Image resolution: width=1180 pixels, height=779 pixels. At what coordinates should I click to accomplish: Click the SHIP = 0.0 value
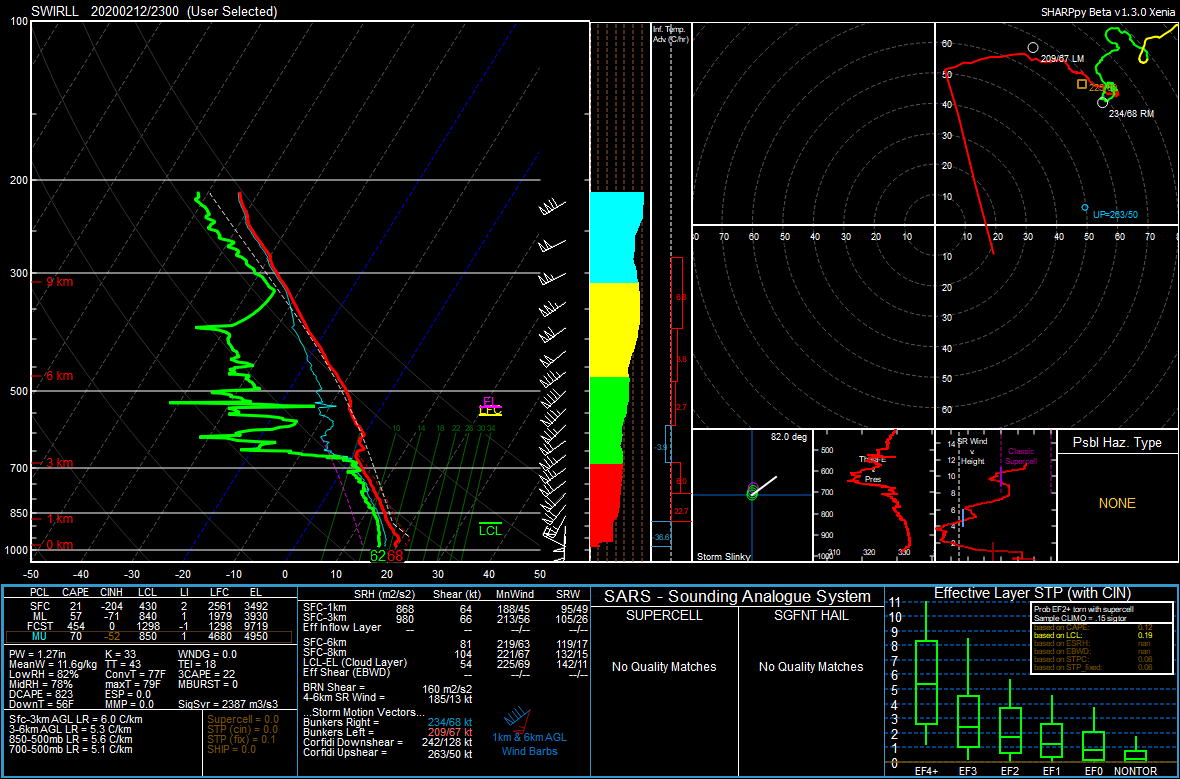(233, 749)
